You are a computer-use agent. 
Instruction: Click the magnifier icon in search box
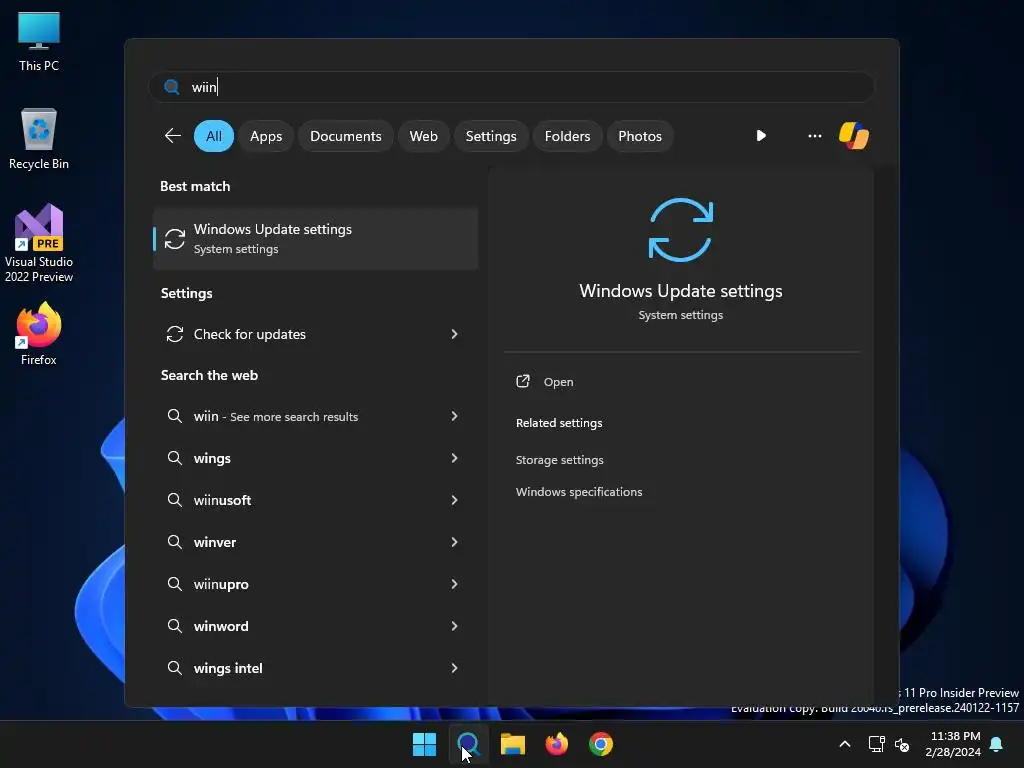172,87
